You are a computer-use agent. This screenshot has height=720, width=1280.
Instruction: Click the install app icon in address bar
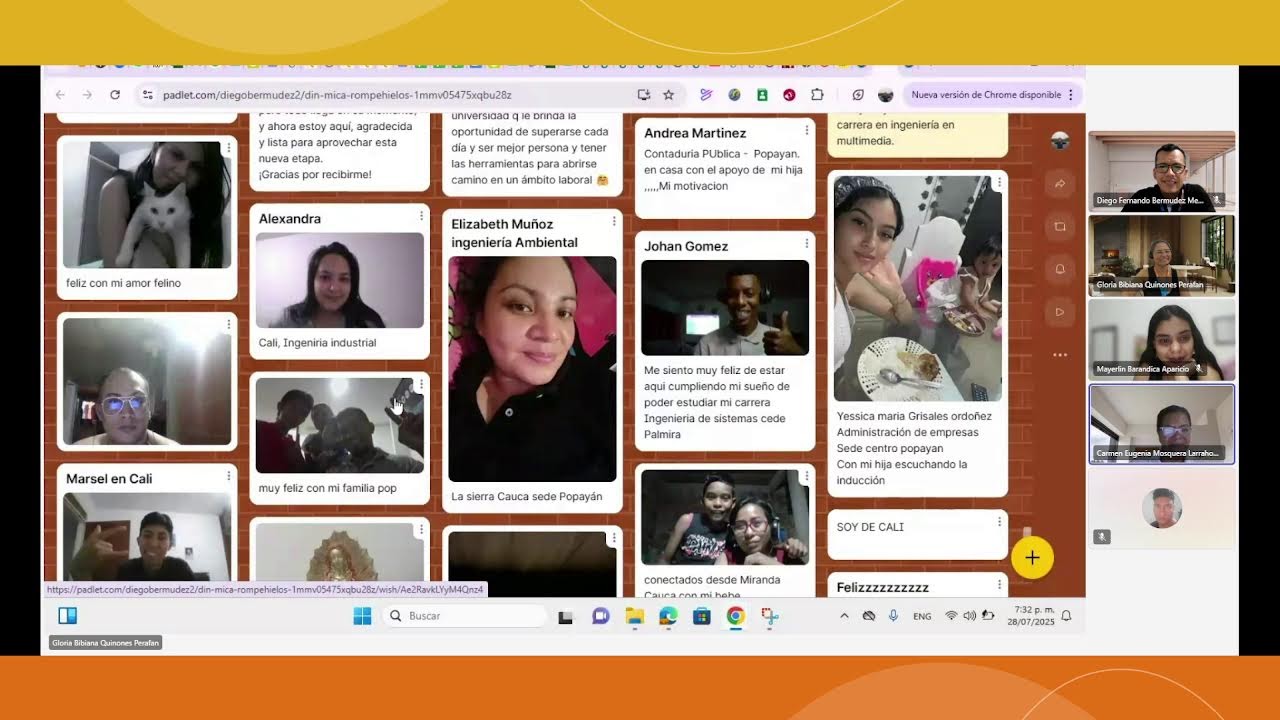point(643,95)
